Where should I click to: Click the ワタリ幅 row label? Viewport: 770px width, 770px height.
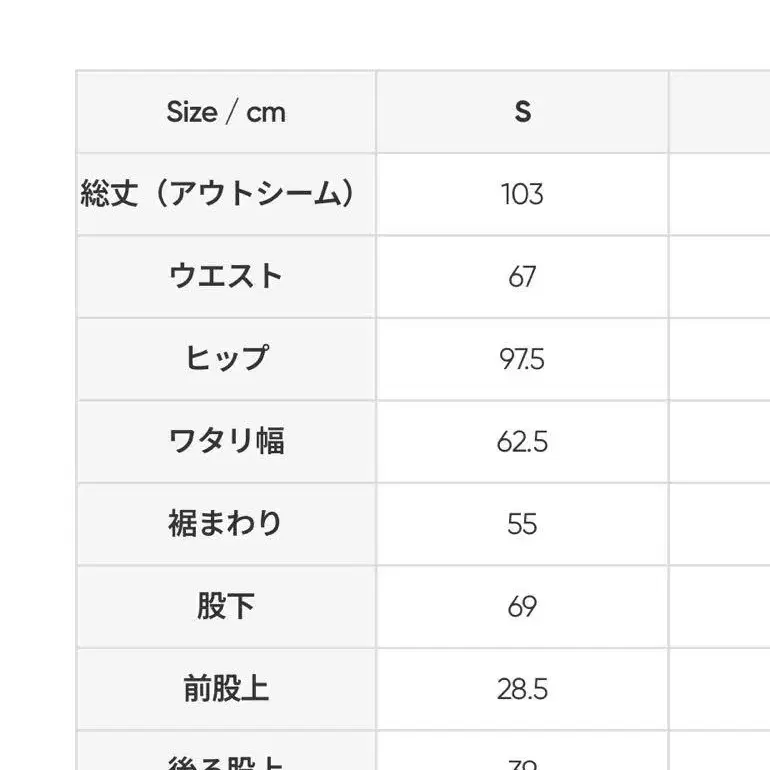tap(226, 441)
